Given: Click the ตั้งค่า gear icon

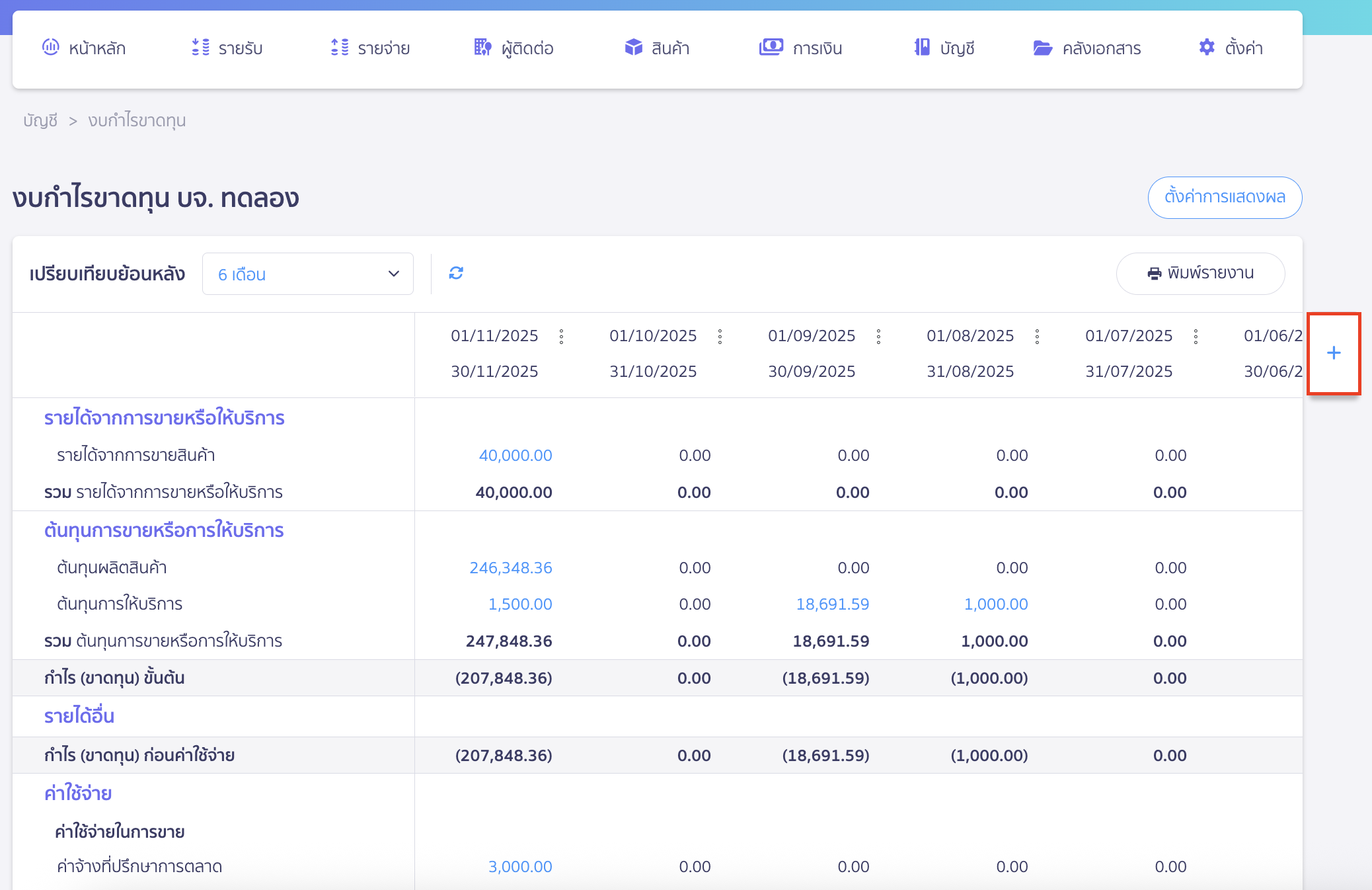Looking at the screenshot, I should (1207, 47).
